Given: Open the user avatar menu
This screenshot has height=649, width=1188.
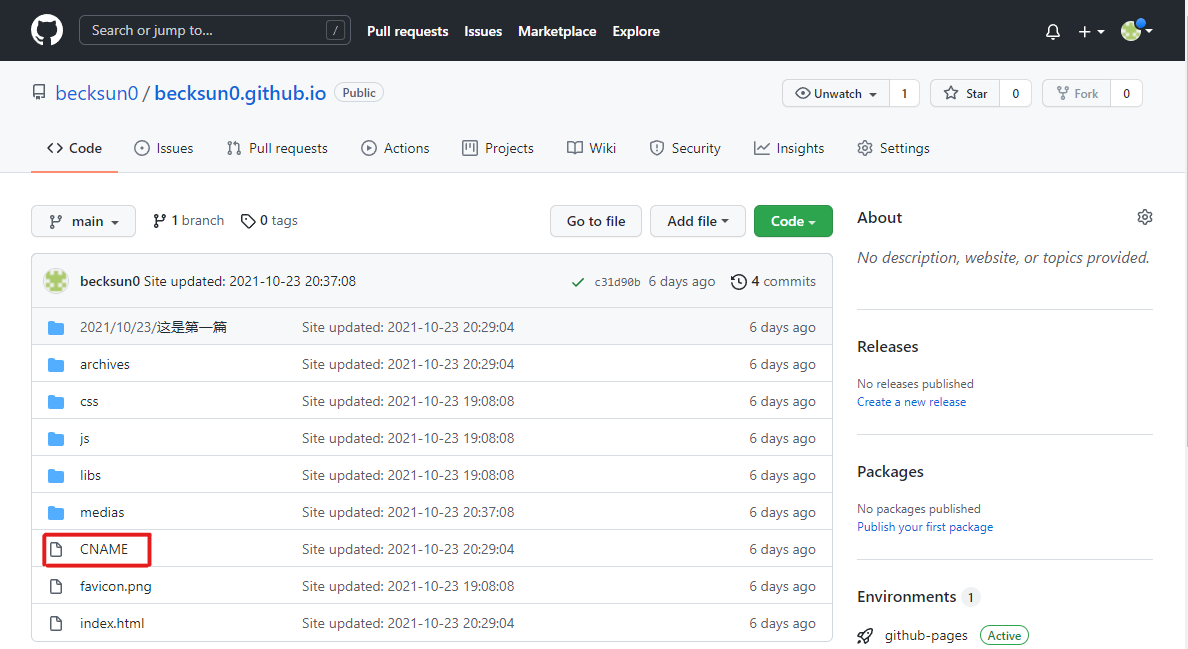Looking at the screenshot, I should pyautogui.click(x=1136, y=30).
